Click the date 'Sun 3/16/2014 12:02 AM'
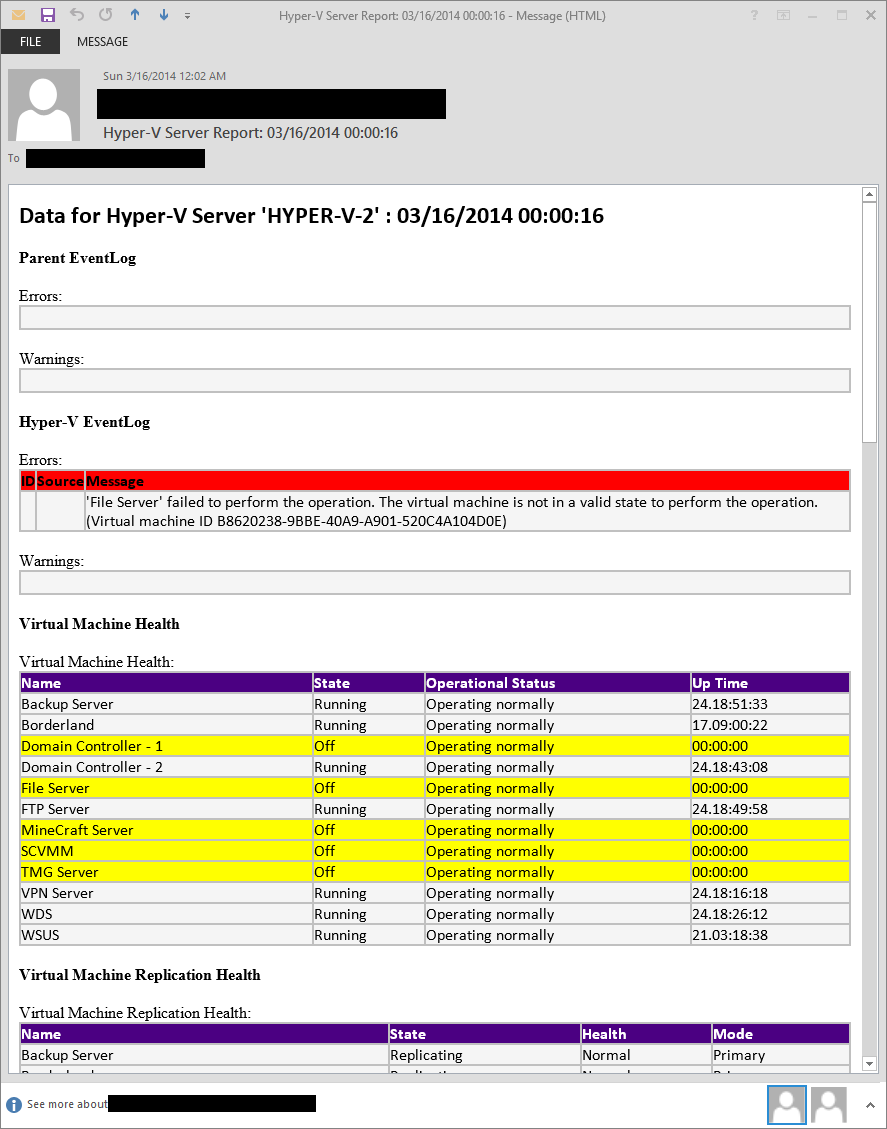The image size is (887, 1129). click(164, 76)
